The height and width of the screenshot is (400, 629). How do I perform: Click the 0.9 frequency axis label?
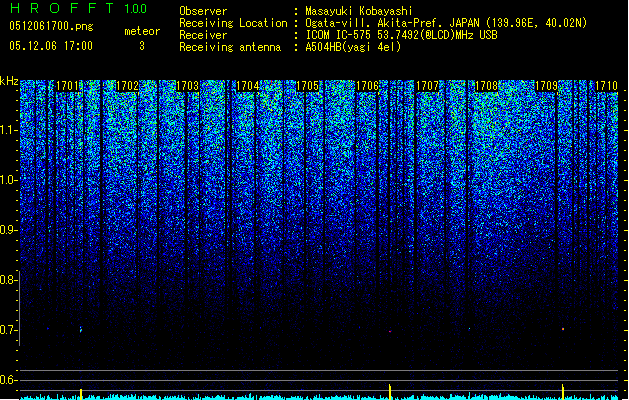tap(9, 230)
